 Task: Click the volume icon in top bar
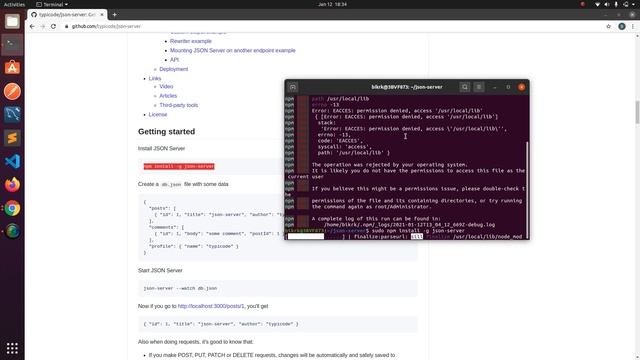[x=607, y=4]
